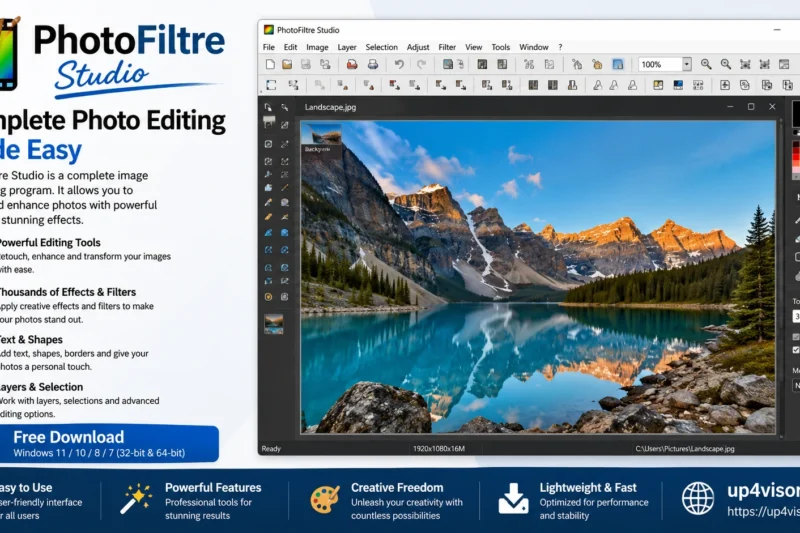Click the 100% zoom level field
800x533 pixels.
pos(660,64)
